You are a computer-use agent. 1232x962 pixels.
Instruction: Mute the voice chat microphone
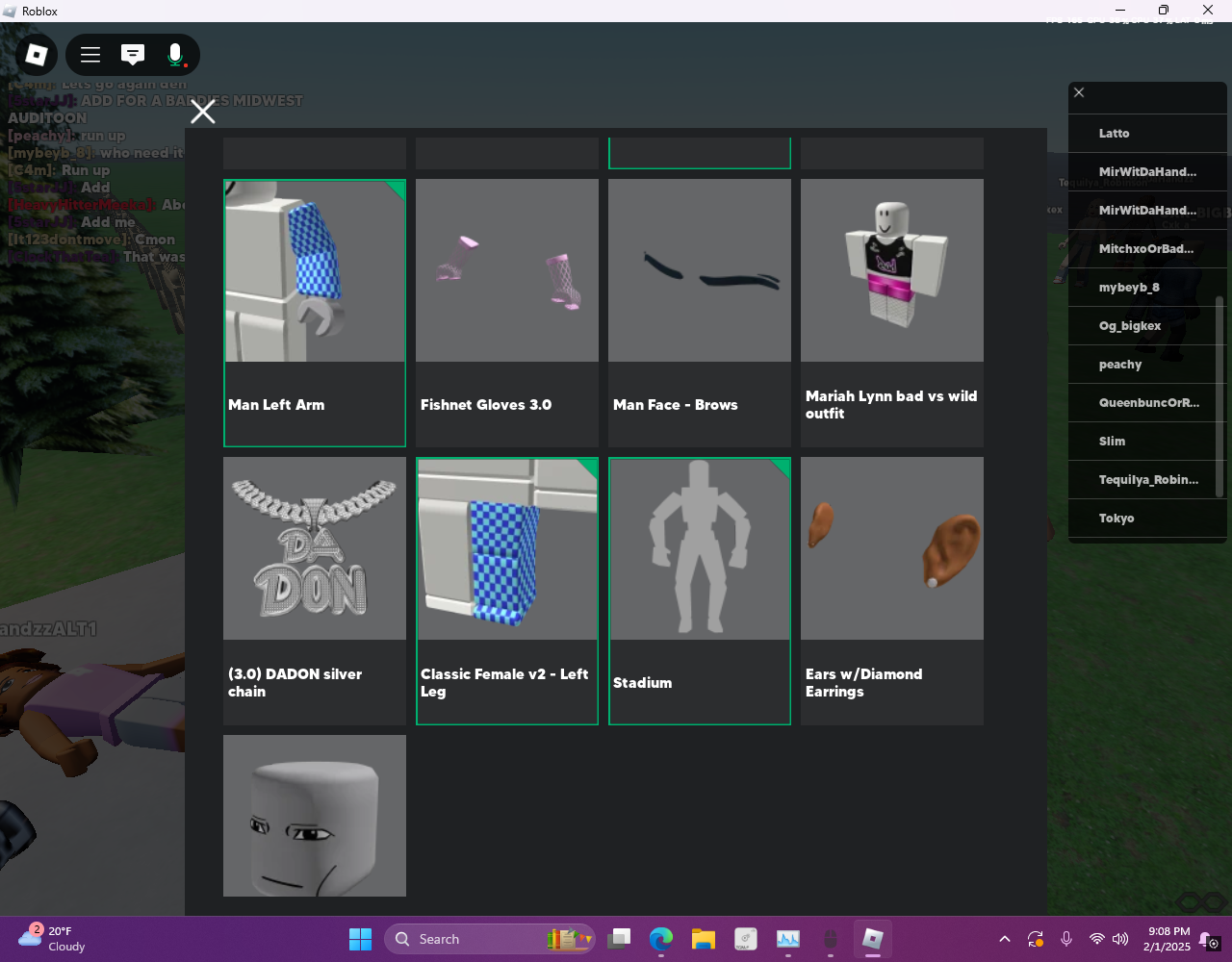(x=175, y=55)
